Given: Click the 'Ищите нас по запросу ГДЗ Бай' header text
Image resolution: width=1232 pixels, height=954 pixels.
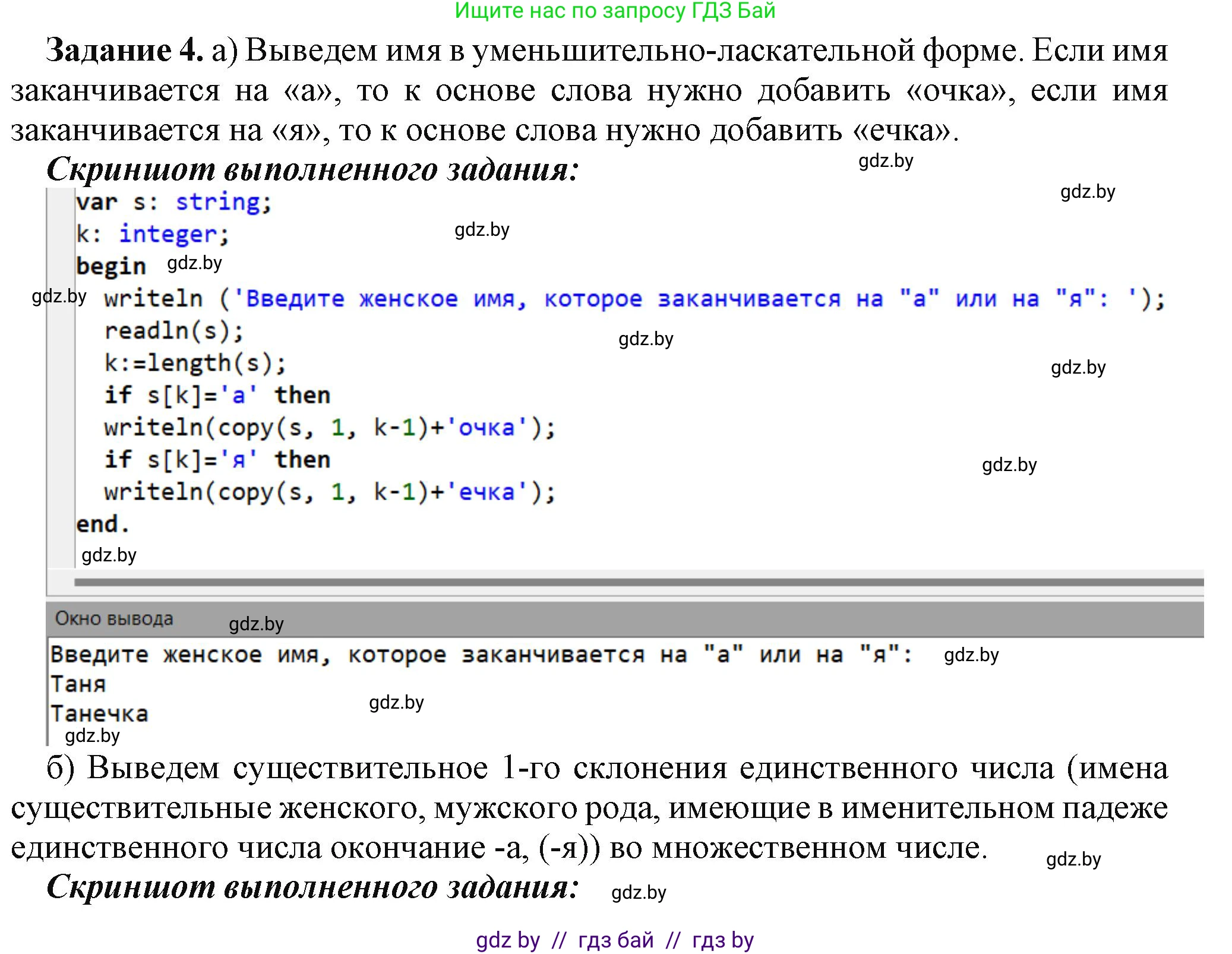Looking at the screenshot, I should 615,11.
